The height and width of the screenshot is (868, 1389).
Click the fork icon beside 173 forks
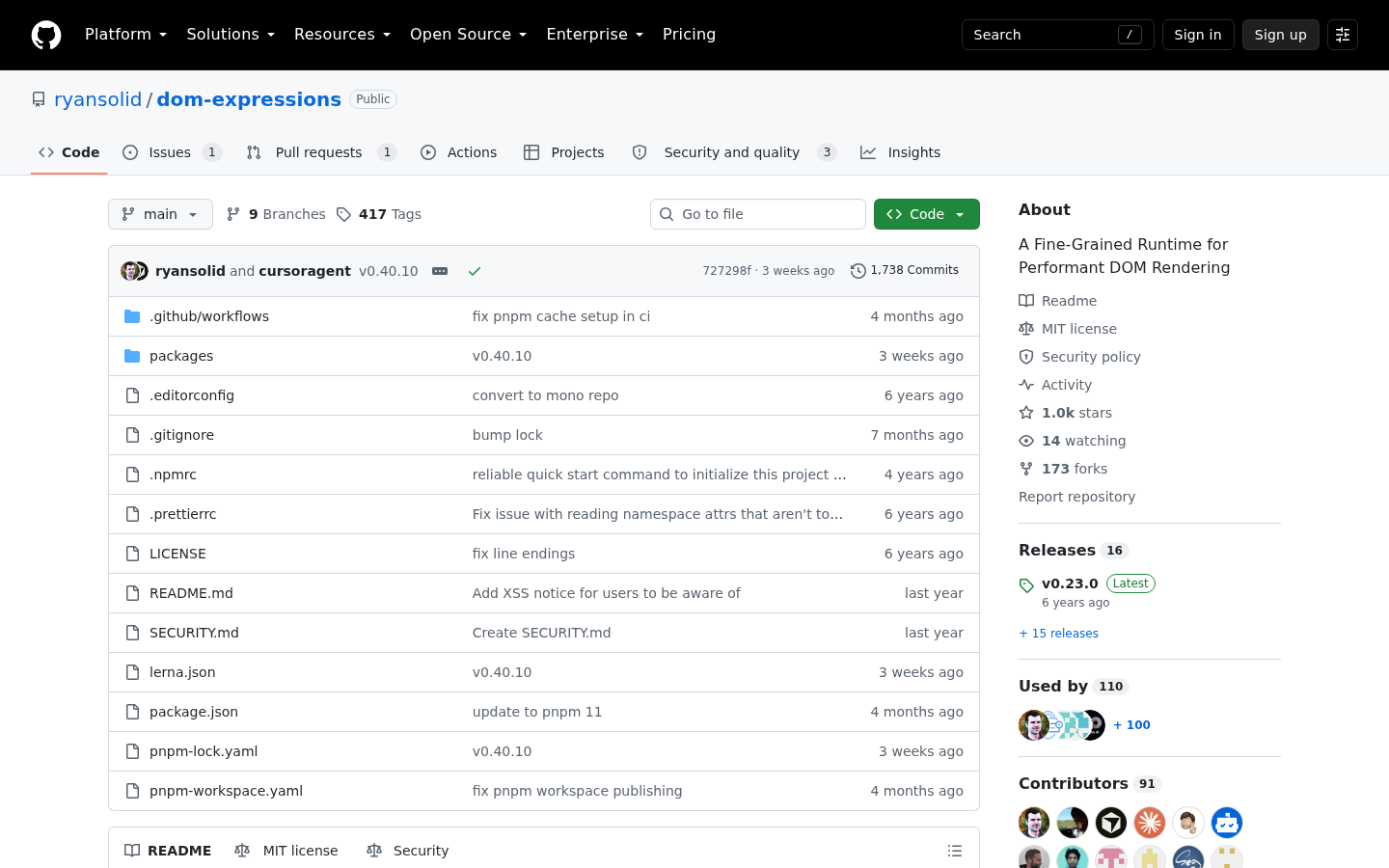point(1026,469)
